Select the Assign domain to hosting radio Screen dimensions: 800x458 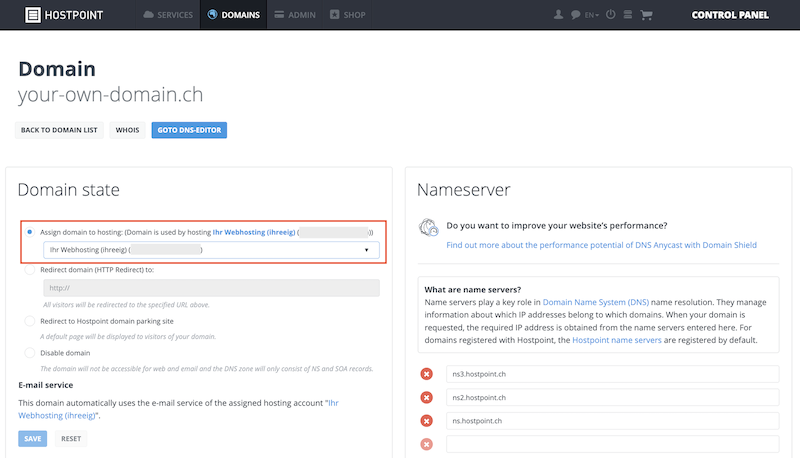tap(30, 232)
